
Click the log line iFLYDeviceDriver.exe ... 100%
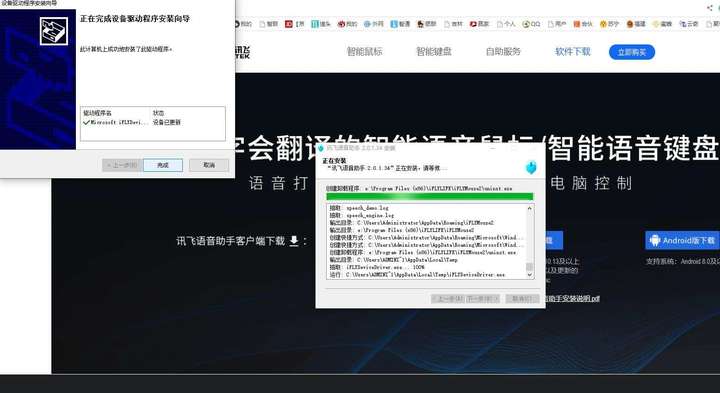pos(377,267)
